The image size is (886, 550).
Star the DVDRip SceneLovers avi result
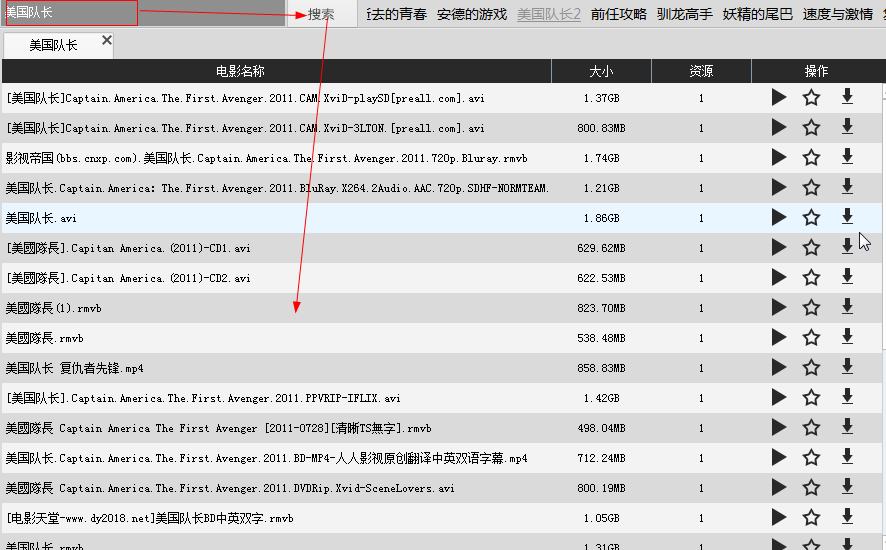811,487
